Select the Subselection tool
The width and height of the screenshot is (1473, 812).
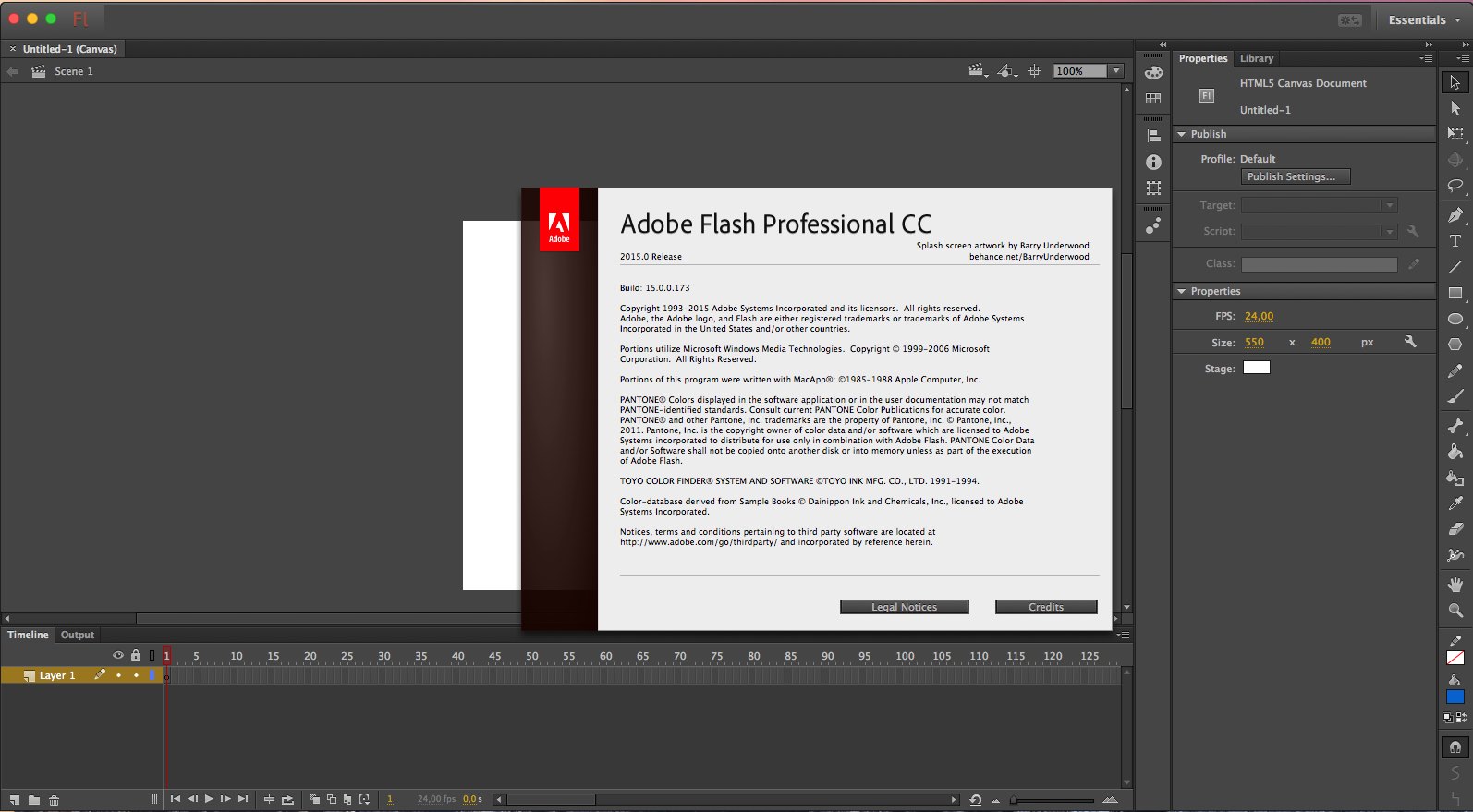click(1455, 108)
